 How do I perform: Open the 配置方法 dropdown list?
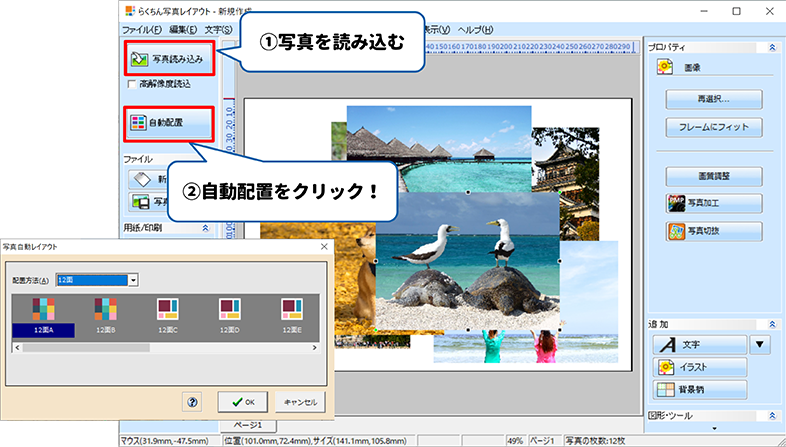point(132,280)
